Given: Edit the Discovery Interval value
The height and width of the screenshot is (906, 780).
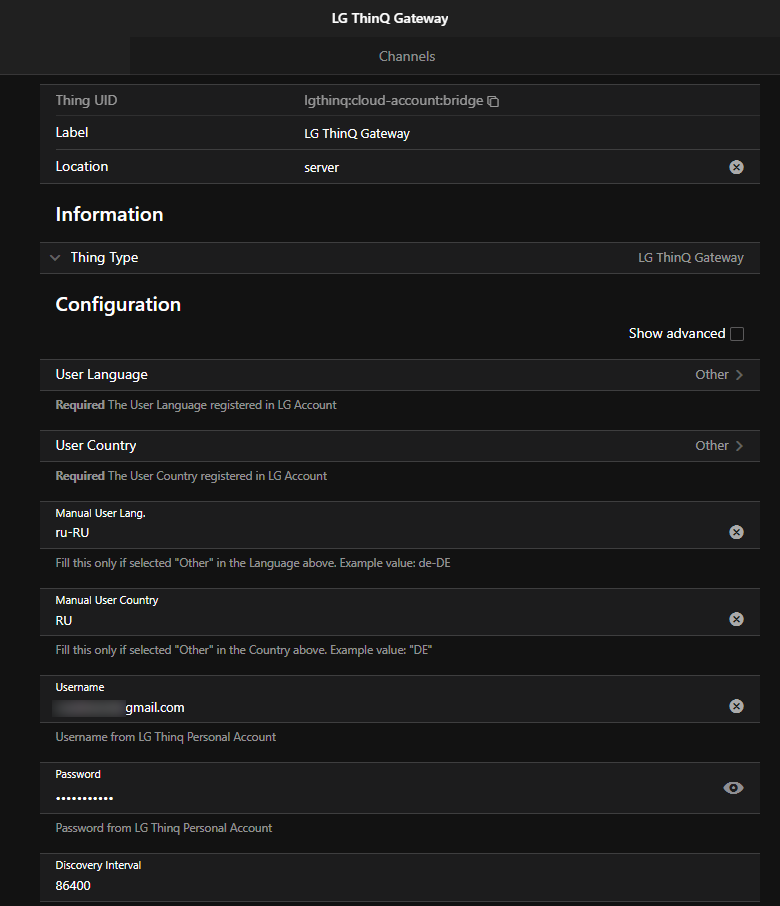Looking at the screenshot, I should click(x=380, y=885).
